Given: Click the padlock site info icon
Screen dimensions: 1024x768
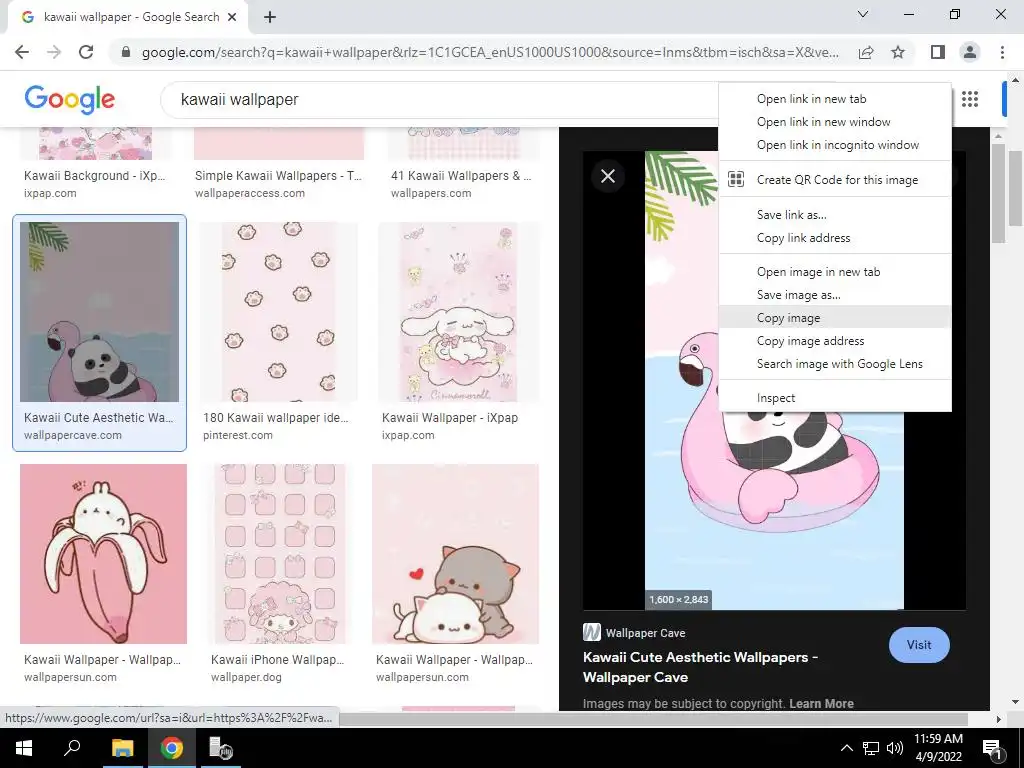Looking at the screenshot, I should (x=126, y=52).
